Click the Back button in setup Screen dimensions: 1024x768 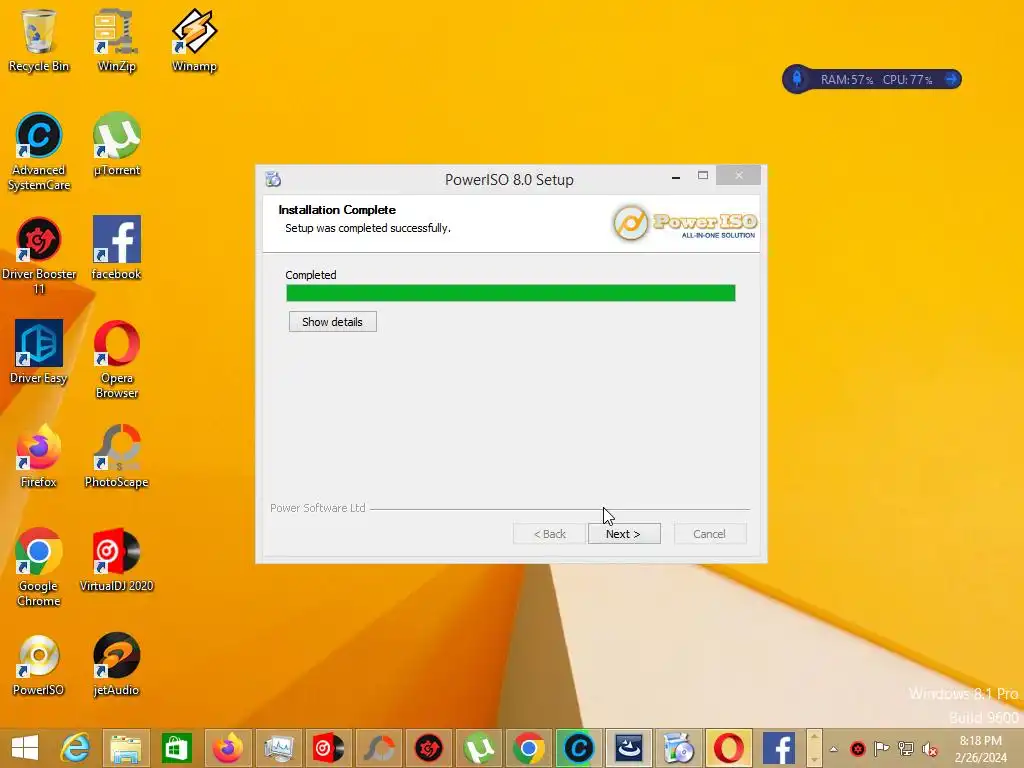(x=549, y=534)
